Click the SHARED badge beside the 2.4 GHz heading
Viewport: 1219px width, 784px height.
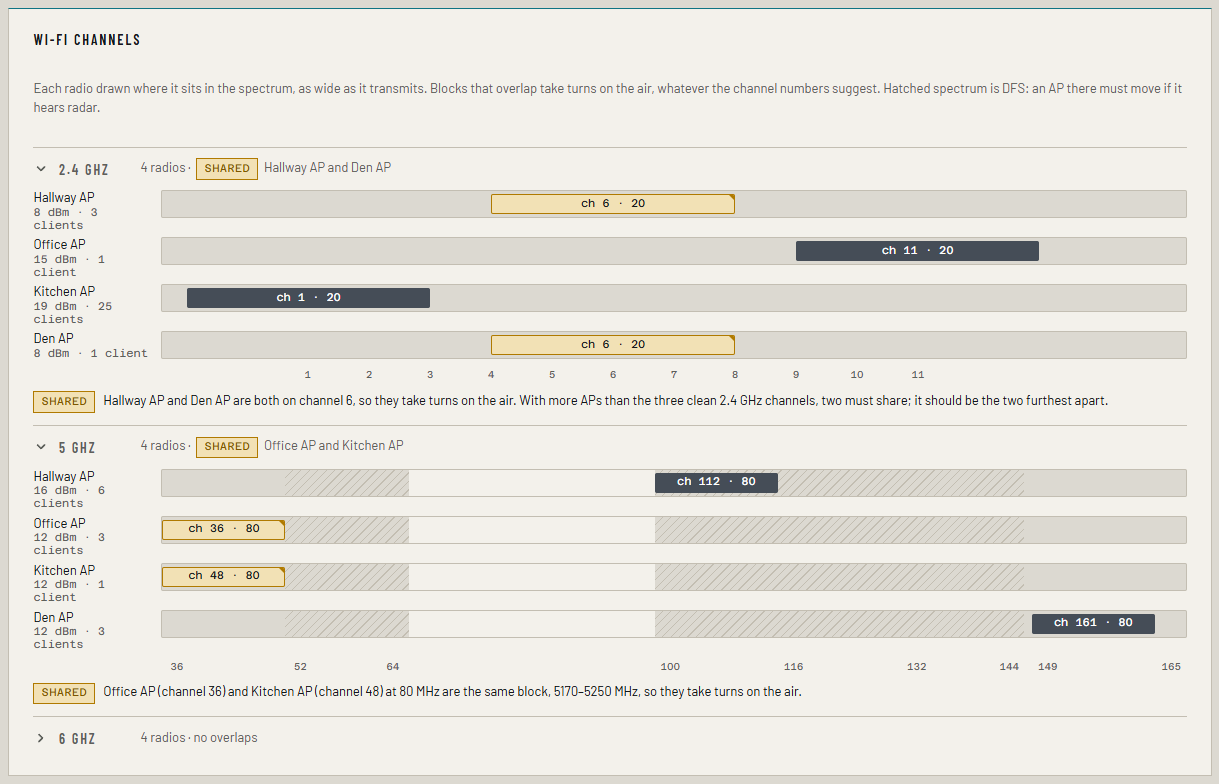(x=227, y=169)
